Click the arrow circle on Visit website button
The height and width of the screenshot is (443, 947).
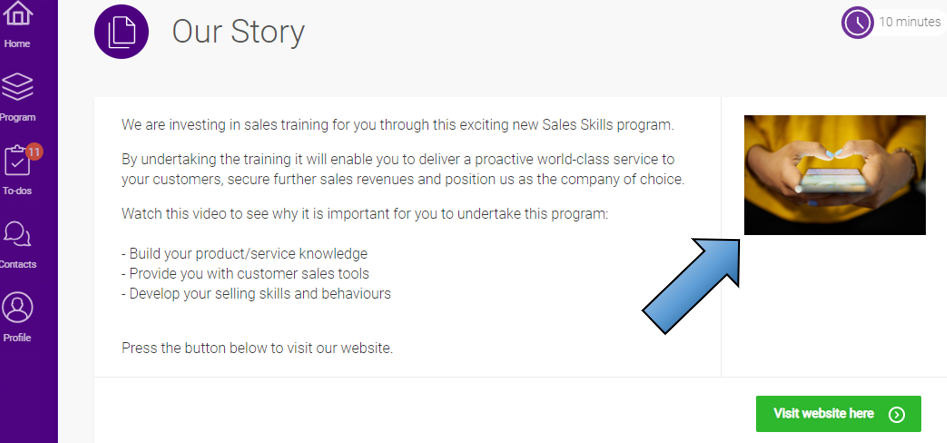pos(897,414)
